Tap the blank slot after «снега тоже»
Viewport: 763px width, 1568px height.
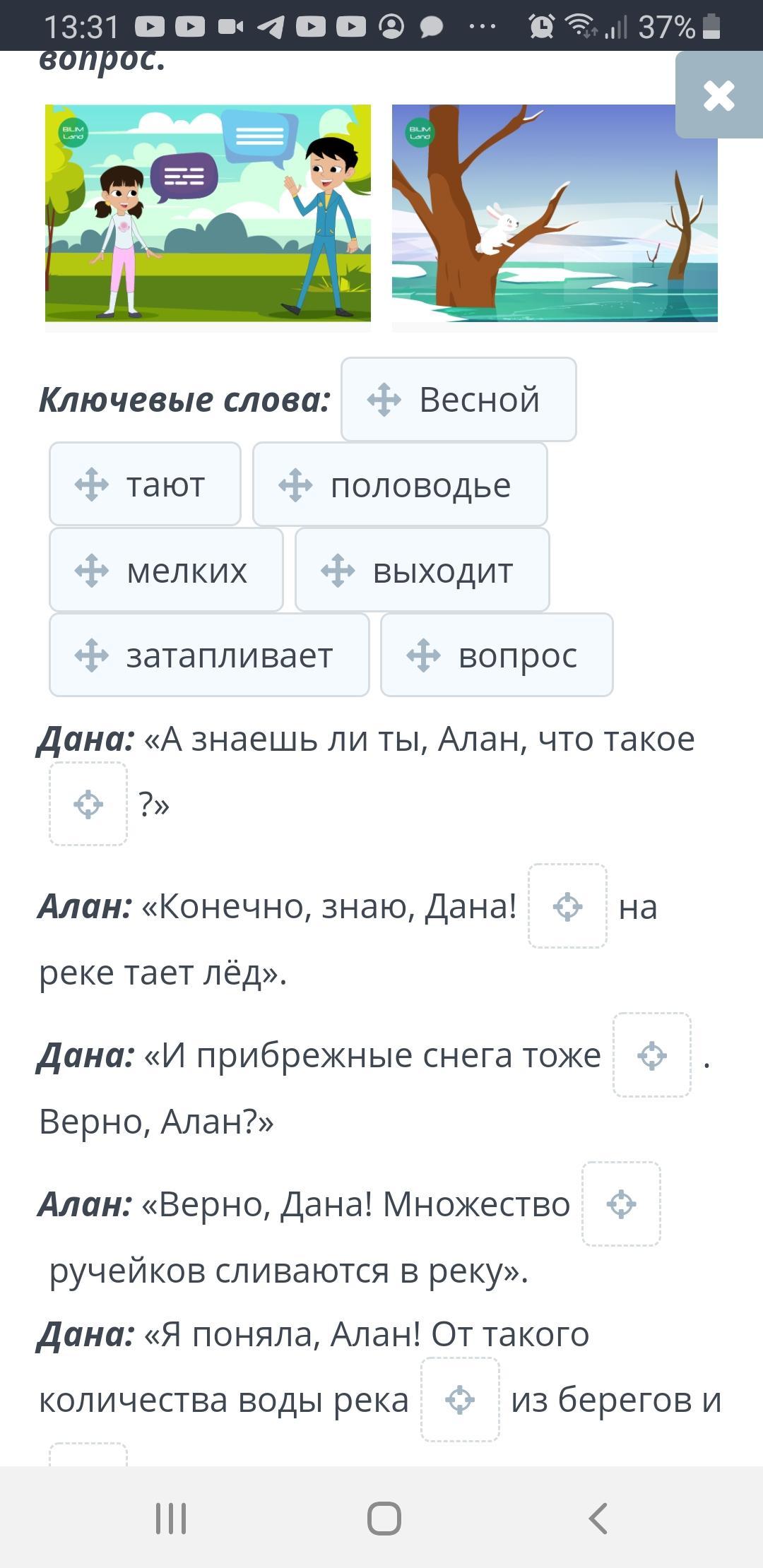tap(651, 1055)
